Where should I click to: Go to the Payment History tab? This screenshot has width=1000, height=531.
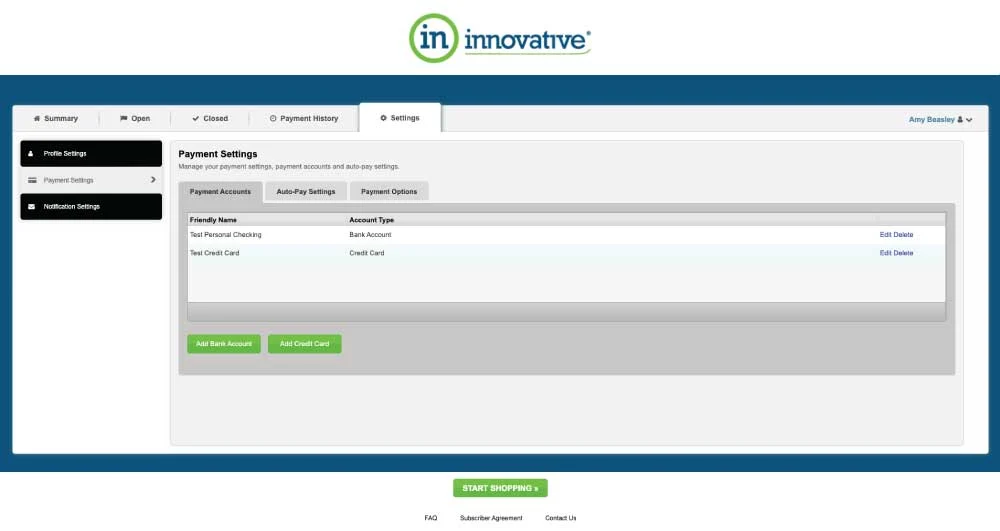pos(304,119)
